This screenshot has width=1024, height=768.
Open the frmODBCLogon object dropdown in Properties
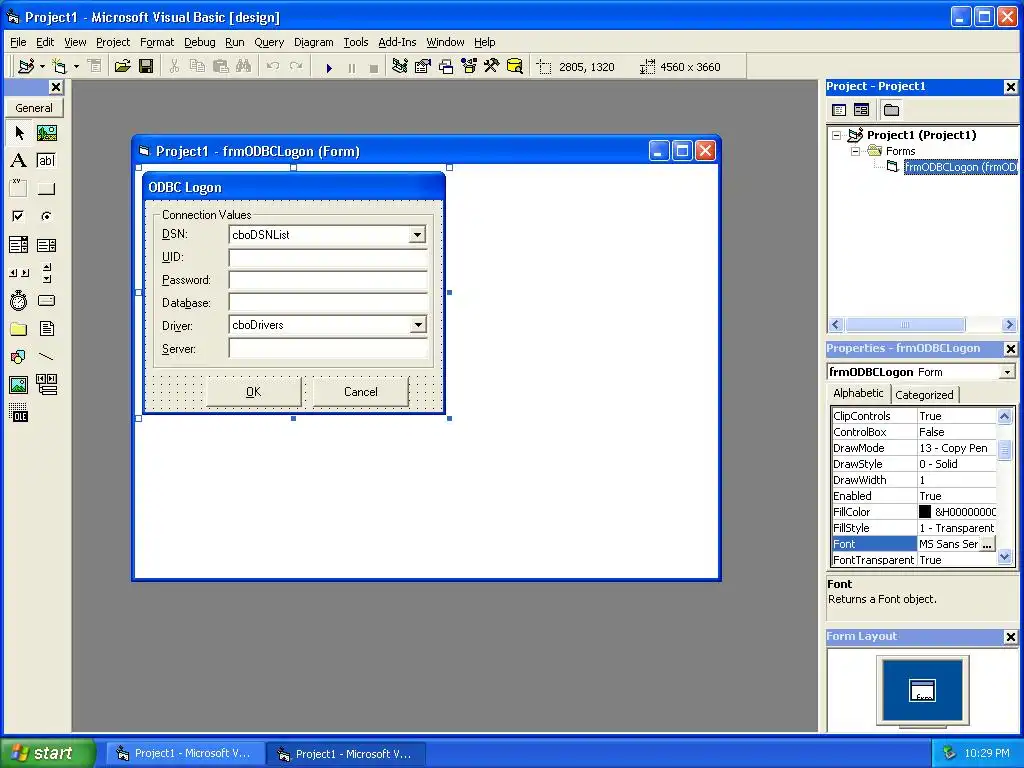pyautogui.click(x=1008, y=372)
